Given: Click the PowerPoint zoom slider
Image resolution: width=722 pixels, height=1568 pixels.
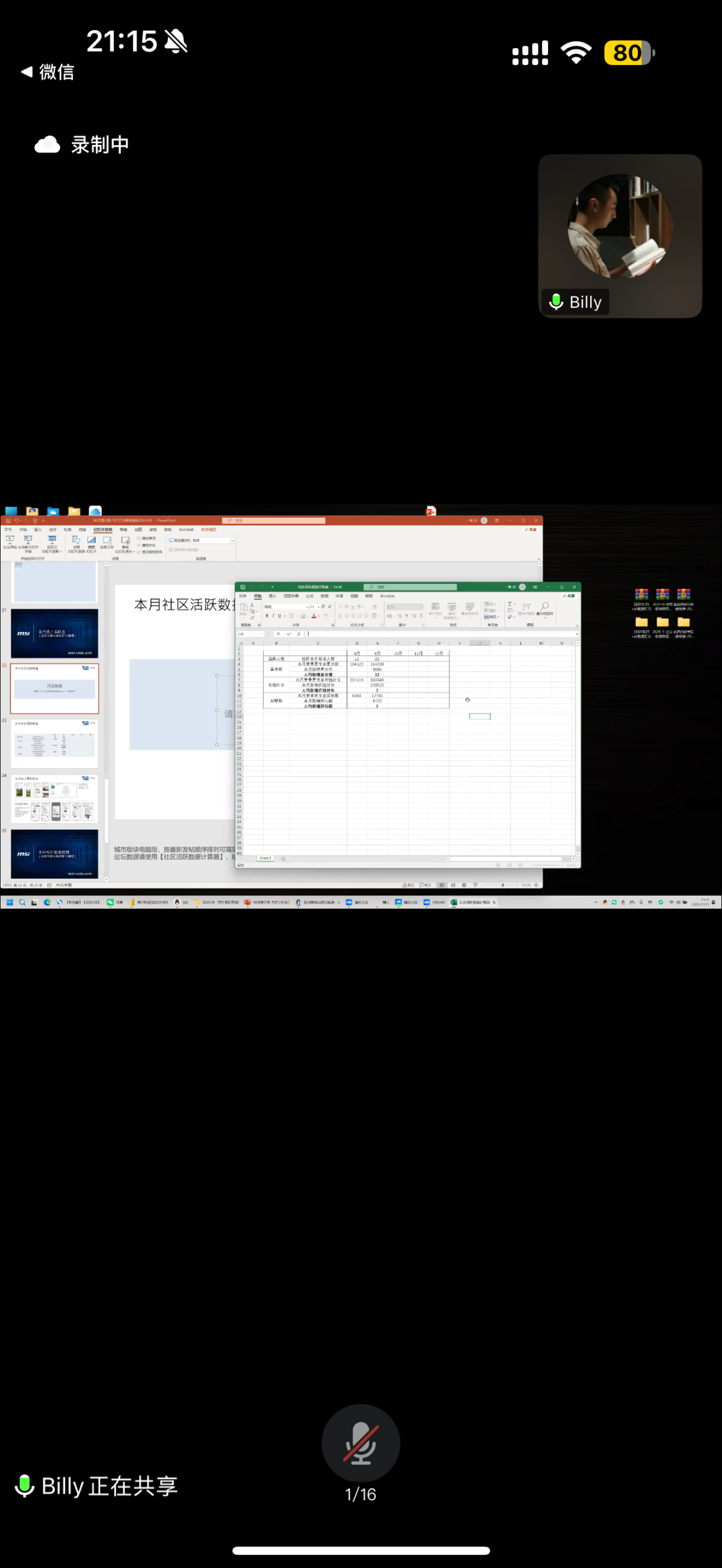Looking at the screenshot, I should (x=503, y=885).
